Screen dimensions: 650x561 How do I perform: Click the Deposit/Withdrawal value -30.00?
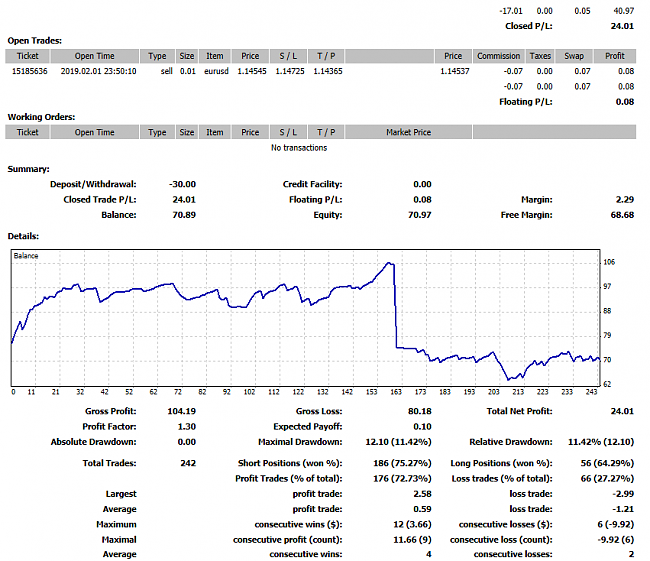(x=182, y=184)
